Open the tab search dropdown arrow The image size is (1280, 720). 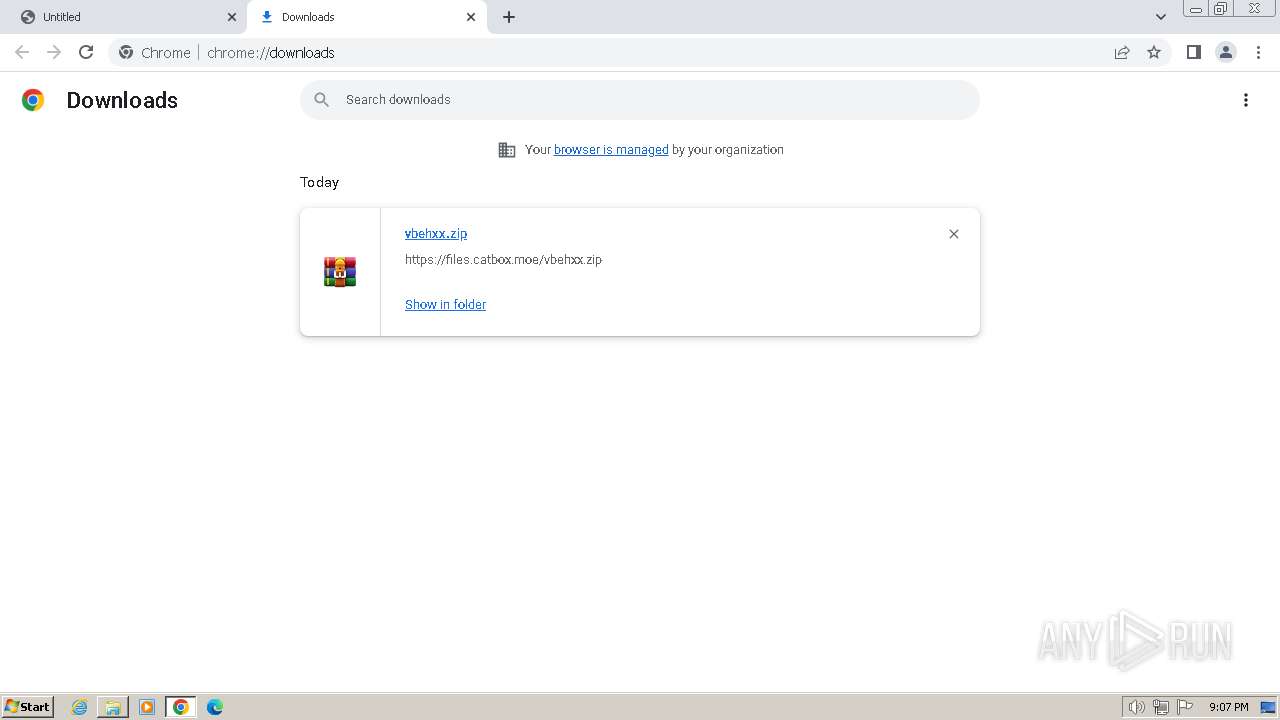tap(1161, 17)
